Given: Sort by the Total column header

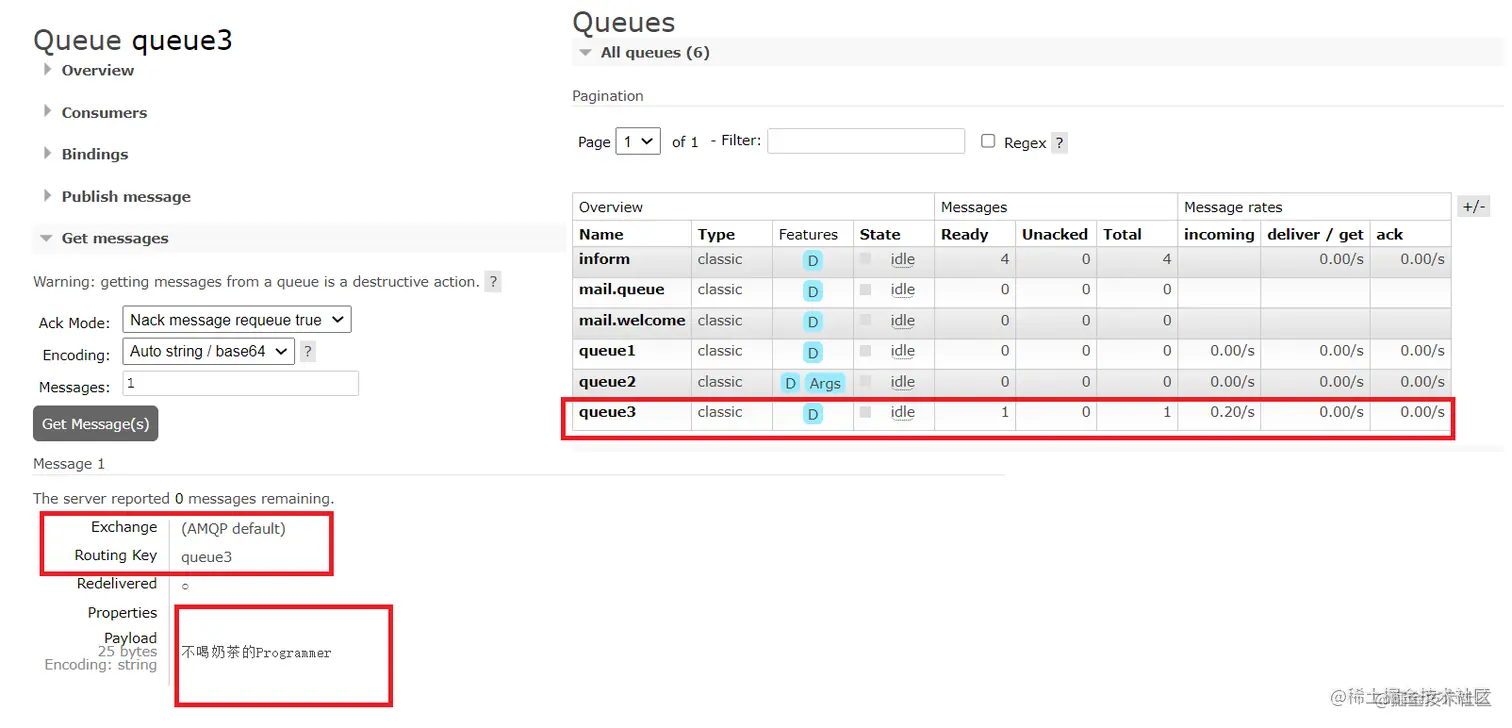Looking at the screenshot, I should pos(1122,234).
